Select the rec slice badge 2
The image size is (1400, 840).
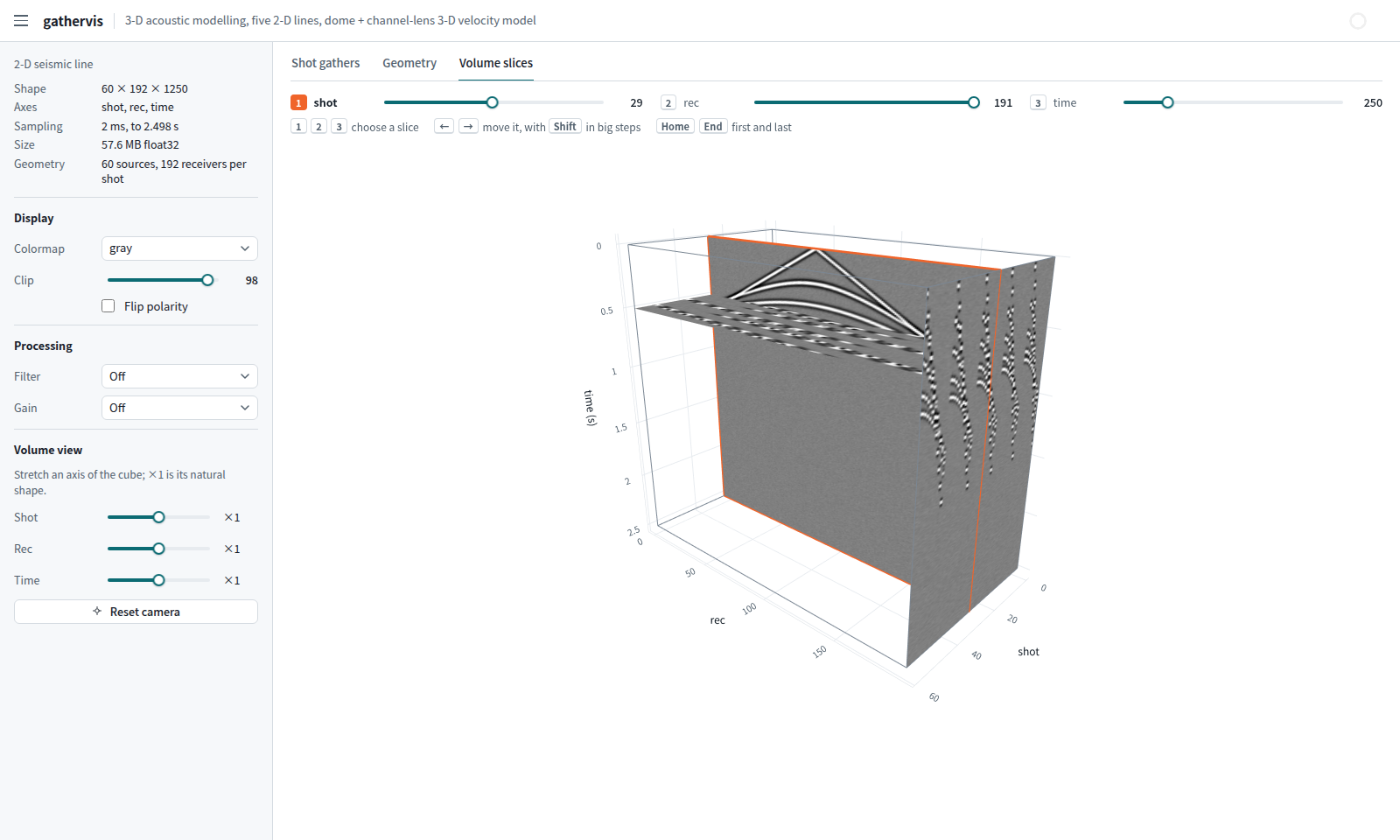pyautogui.click(x=668, y=102)
